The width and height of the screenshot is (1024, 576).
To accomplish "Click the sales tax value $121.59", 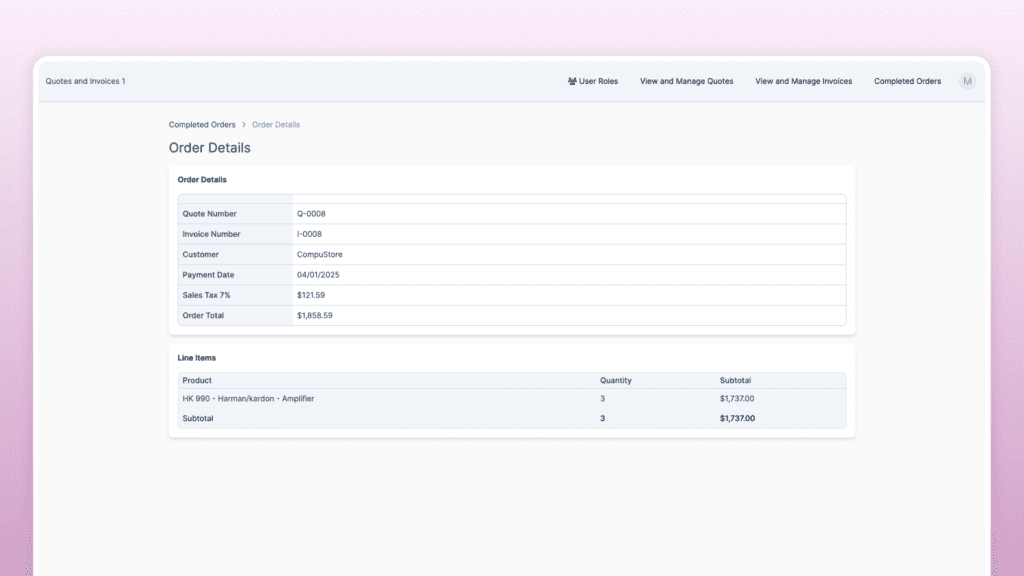I will click(x=311, y=295).
